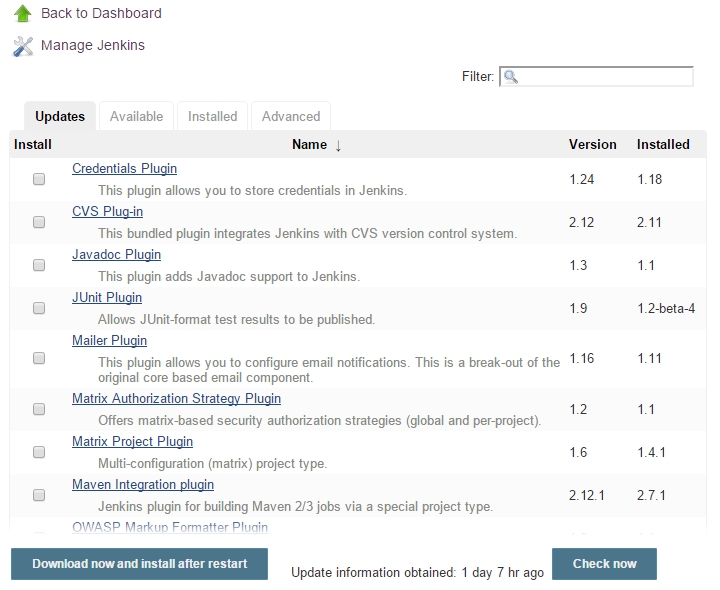Click the Check now button
The image size is (720, 590).
604,564
